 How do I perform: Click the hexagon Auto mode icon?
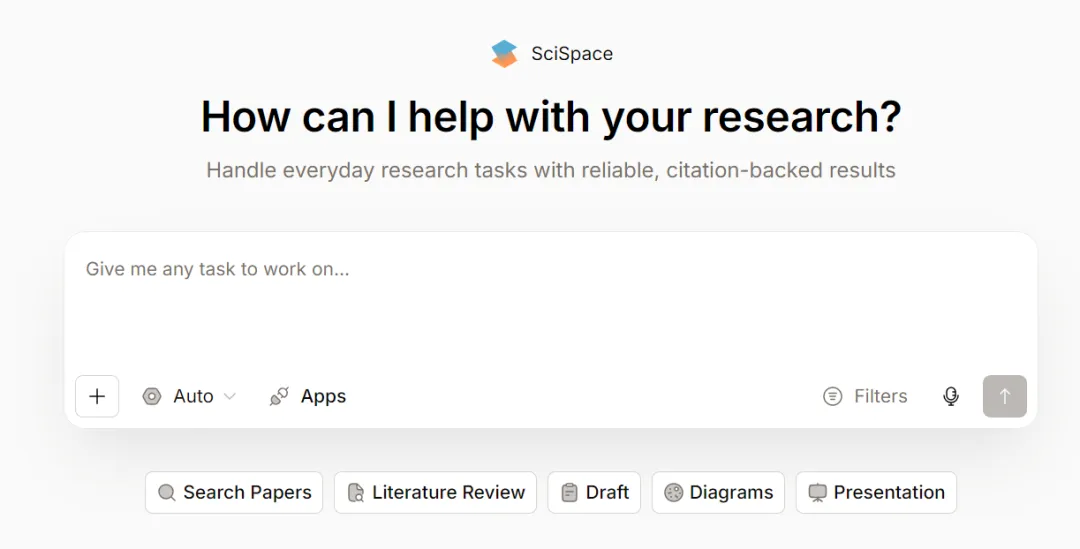point(152,396)
